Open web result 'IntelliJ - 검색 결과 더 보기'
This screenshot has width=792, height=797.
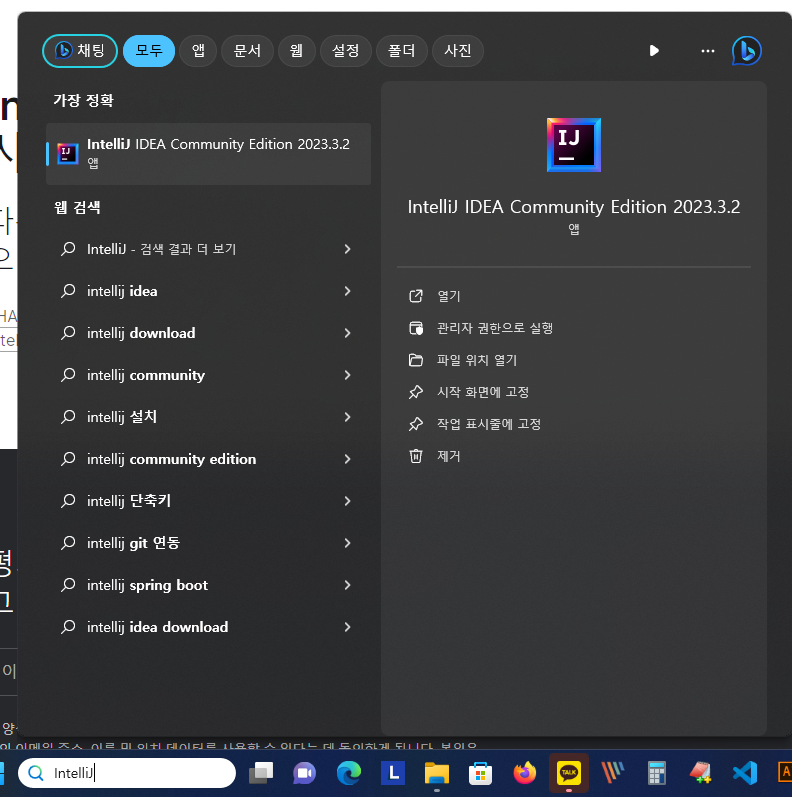point(208,249)
